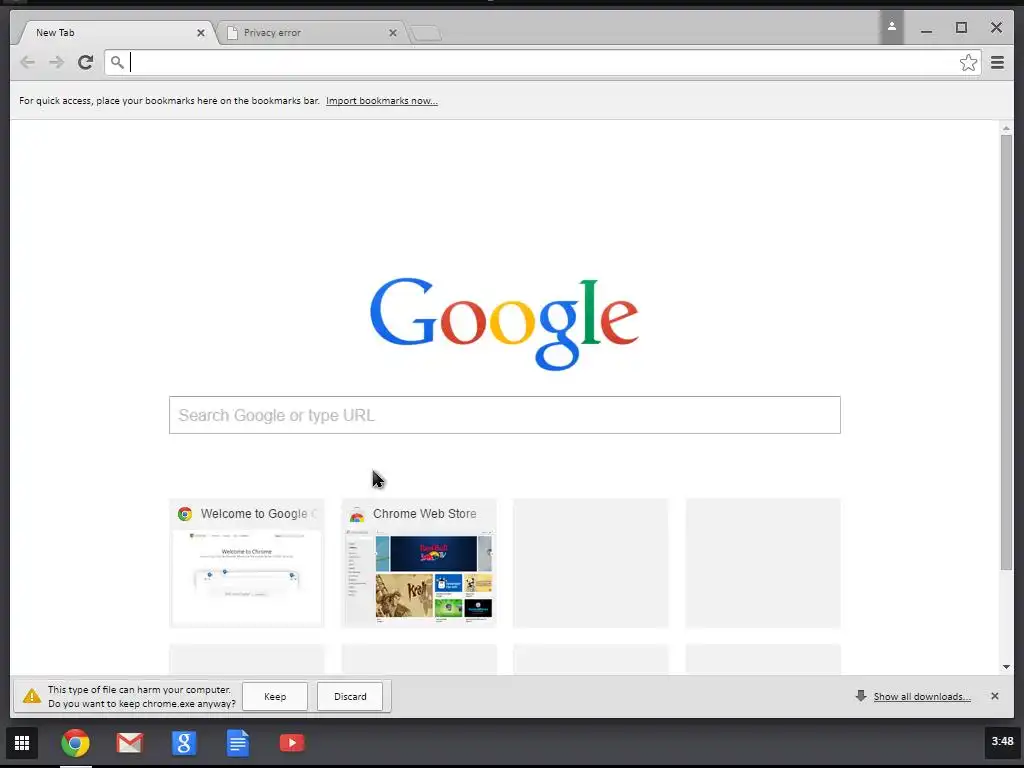Click the Import bookmarks now link

point(382,101)
